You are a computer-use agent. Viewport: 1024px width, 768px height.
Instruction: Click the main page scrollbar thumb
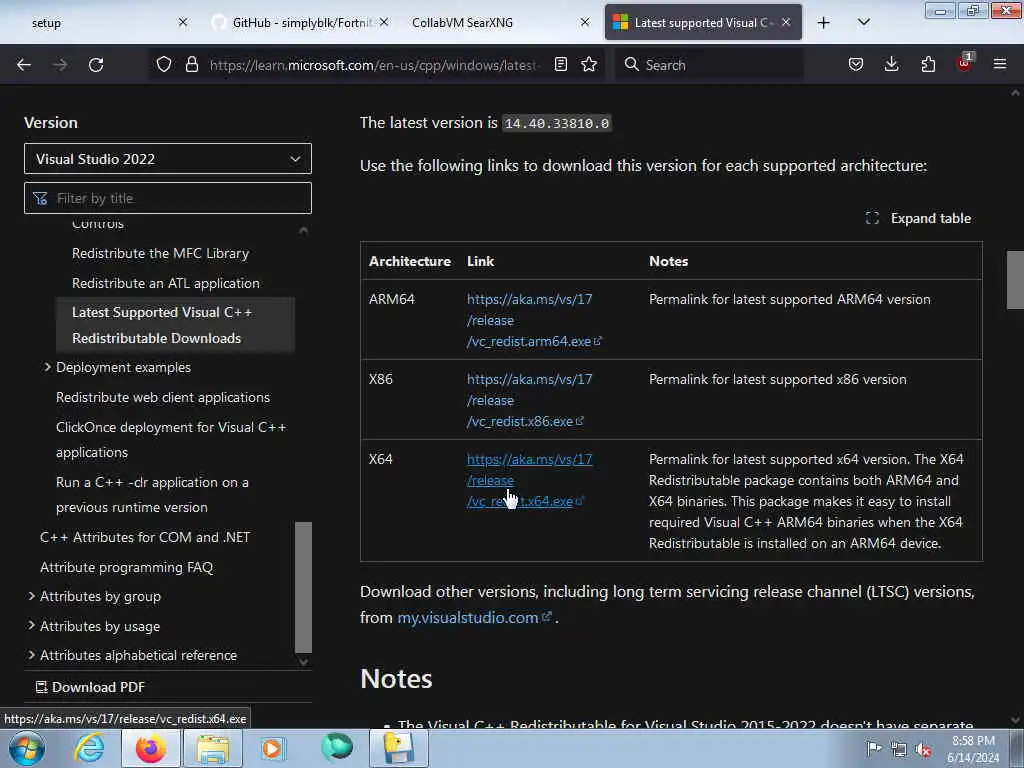[x=1015, y=280]
